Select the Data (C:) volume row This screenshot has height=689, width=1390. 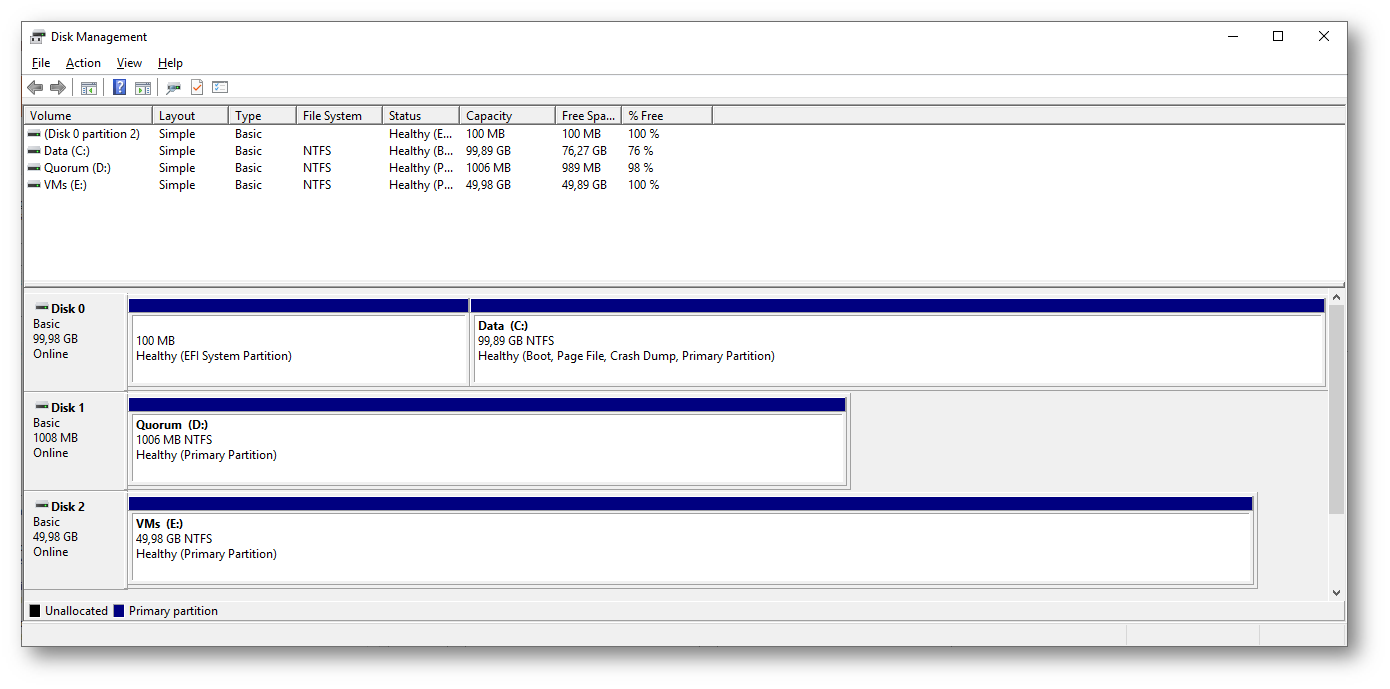tap(368, 151)
